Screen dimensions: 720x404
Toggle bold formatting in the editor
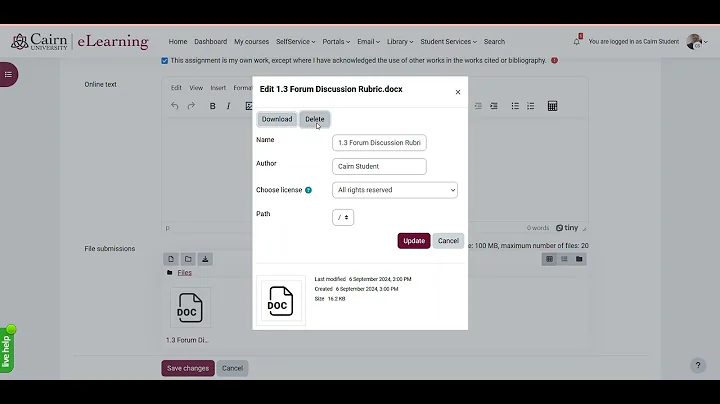[x=212, y=106]
